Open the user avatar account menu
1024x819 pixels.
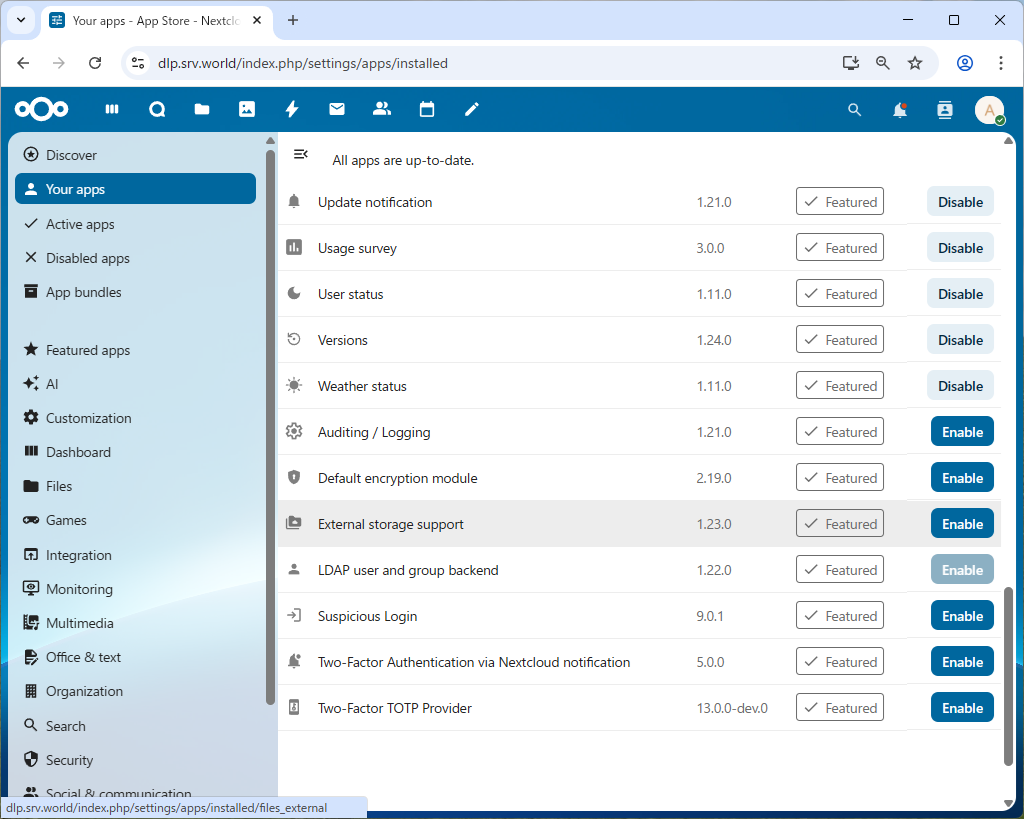tap(989, 110)
